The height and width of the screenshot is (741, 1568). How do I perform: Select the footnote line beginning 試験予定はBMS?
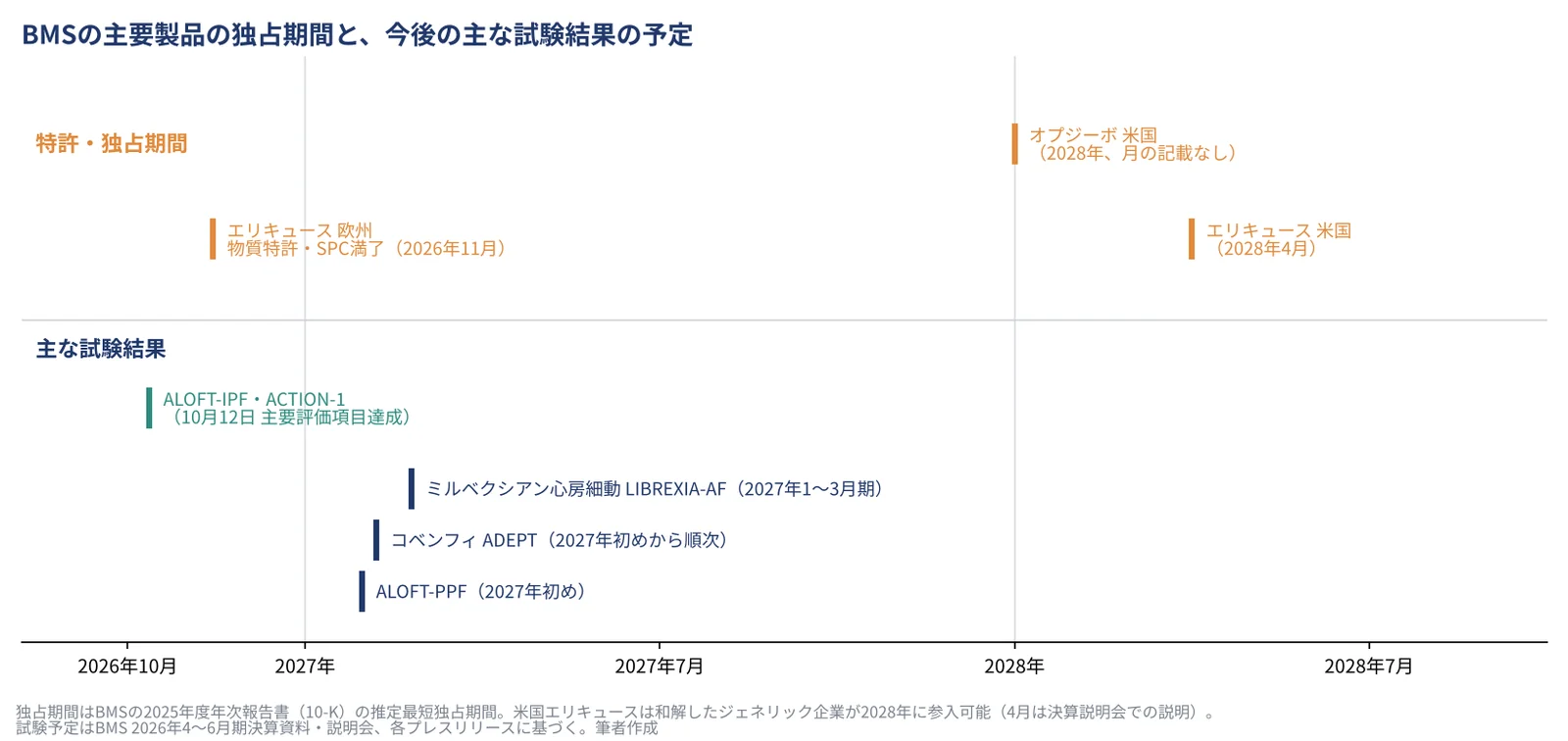337,728
